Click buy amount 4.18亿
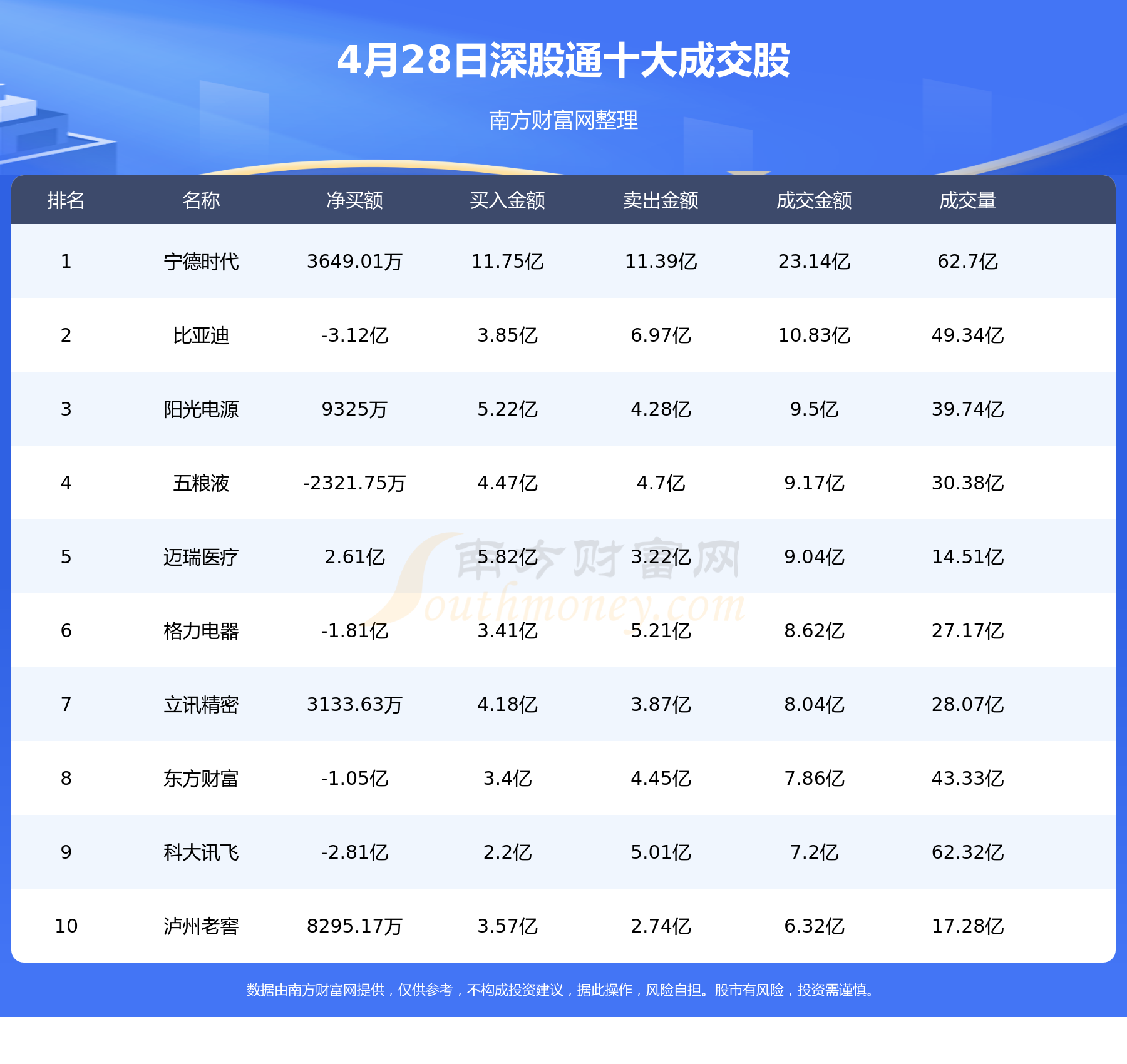 (x=508, y=705)
